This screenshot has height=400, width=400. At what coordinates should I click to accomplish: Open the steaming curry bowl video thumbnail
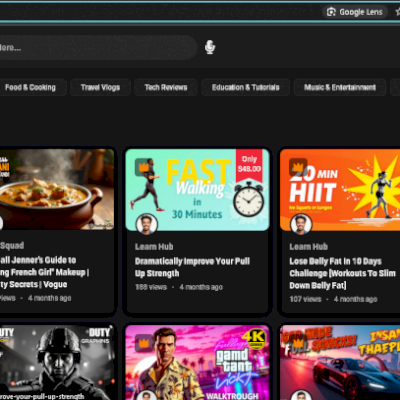tap(57, 189)
